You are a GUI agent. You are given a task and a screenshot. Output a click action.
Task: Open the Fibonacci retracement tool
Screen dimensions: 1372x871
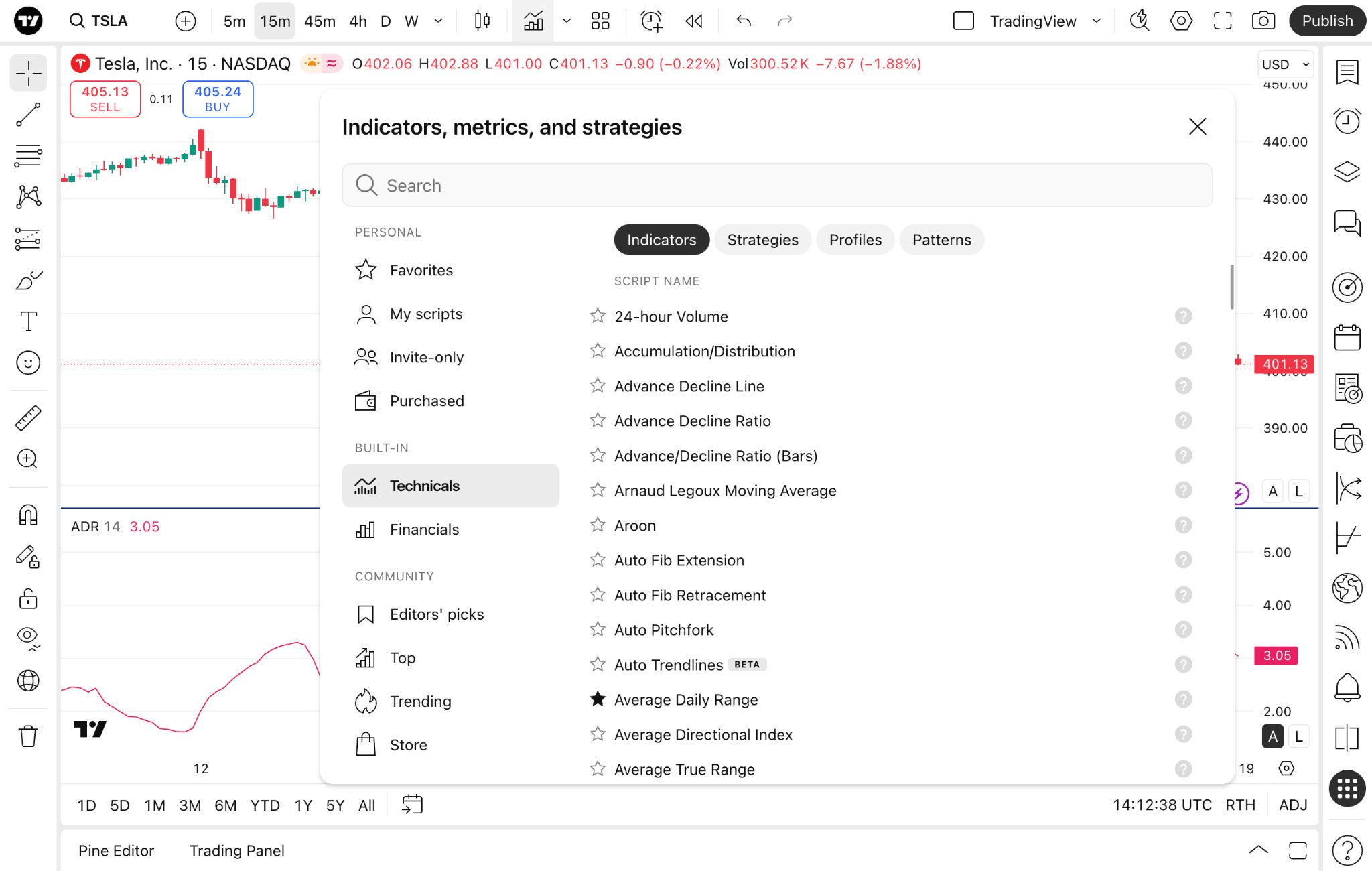[28, 155]
